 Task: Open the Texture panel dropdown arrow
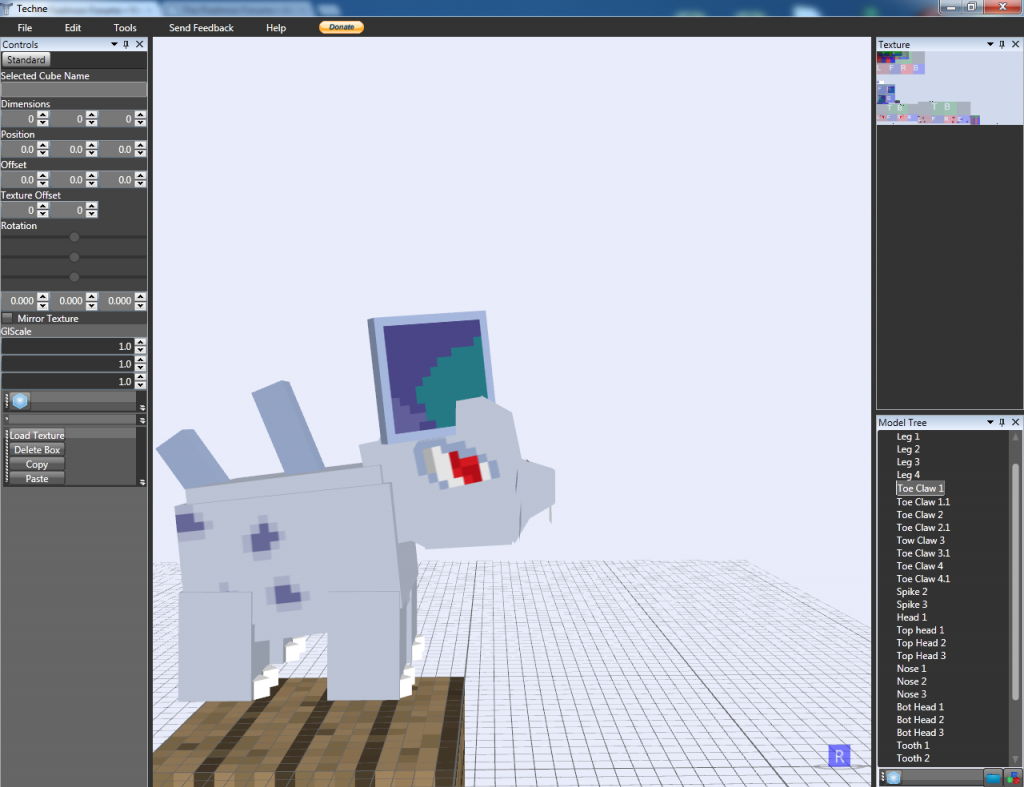click(x=990, y=45)
